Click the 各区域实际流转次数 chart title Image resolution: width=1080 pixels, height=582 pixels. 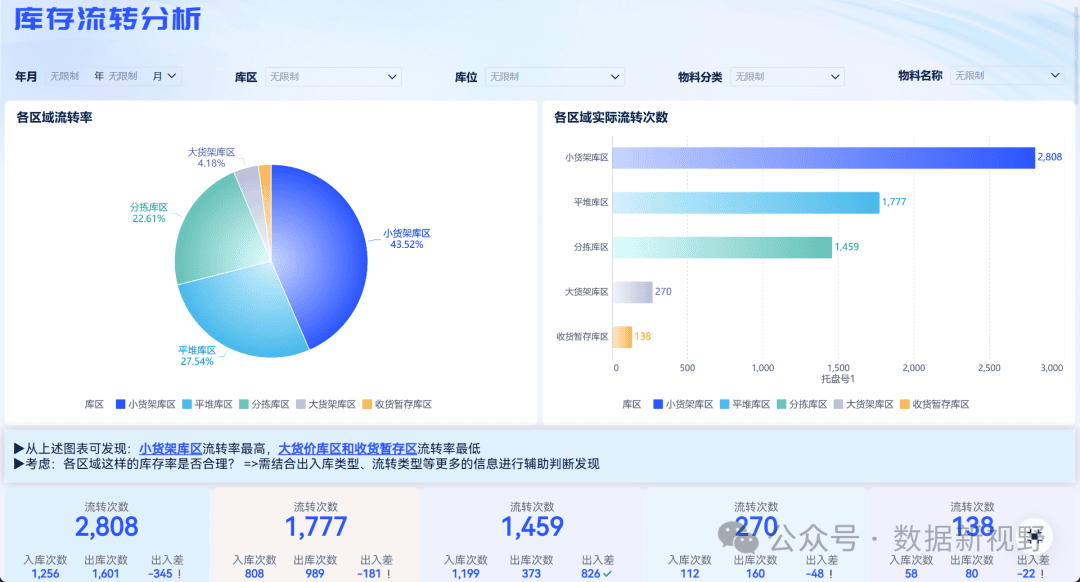click(x=611, y=118)
